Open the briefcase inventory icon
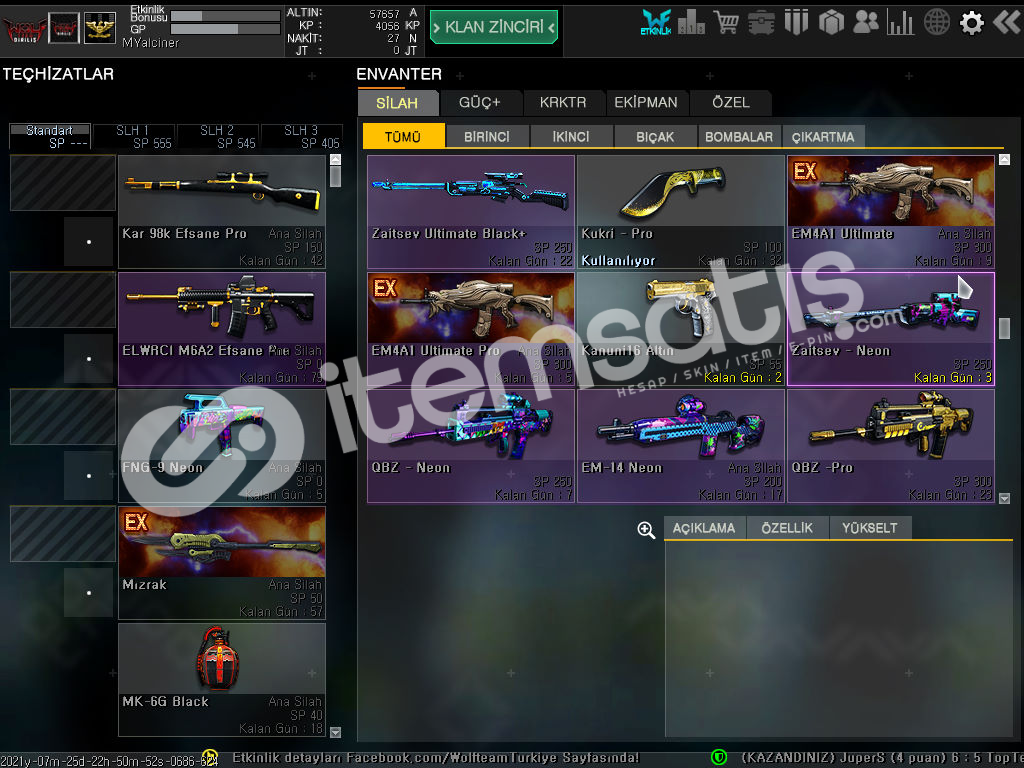Screen dimensions: 1024x768 761,23
